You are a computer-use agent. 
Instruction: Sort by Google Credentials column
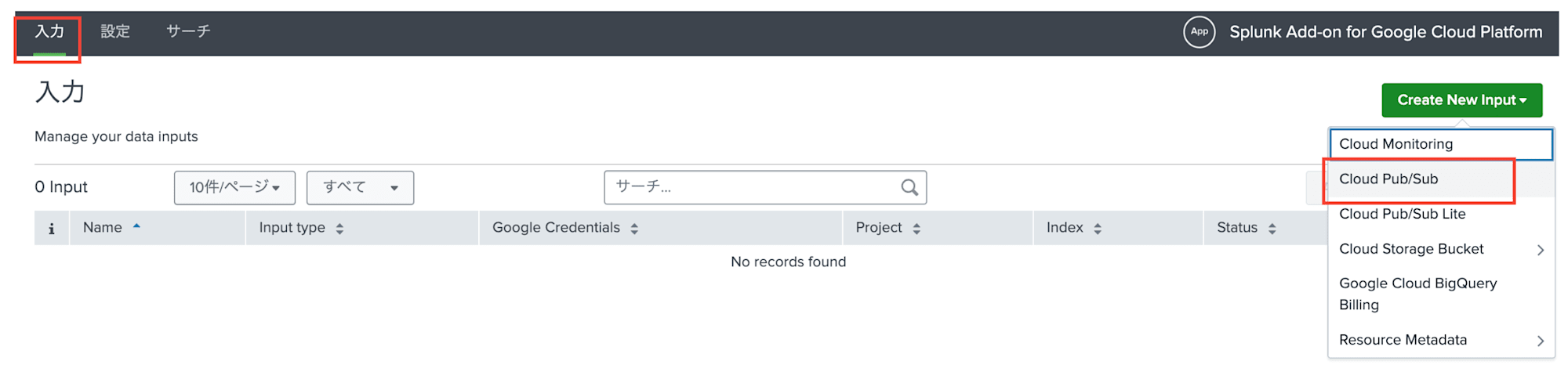point(634,229)
